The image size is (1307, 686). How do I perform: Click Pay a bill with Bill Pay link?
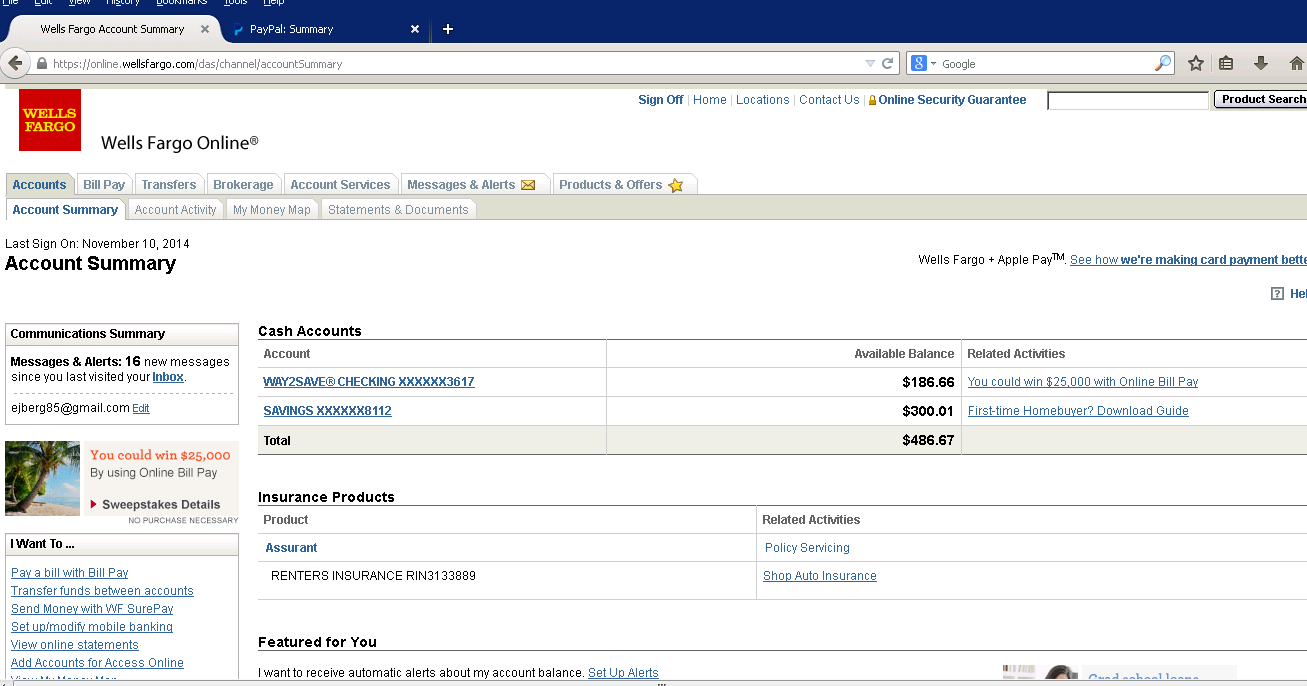point(70,573)
